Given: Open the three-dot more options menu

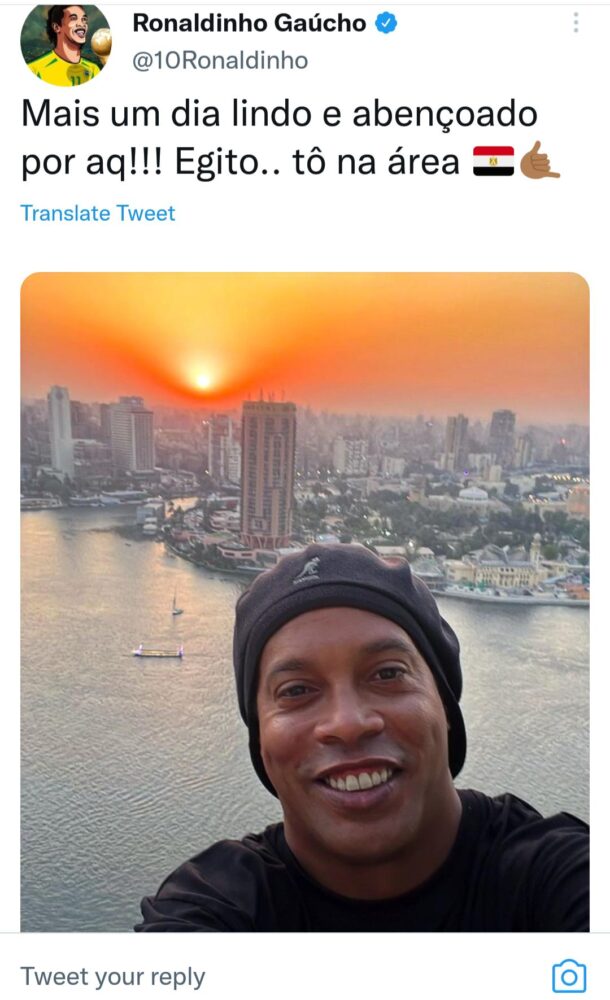Looking at the screenshot, I should point(576,23).
